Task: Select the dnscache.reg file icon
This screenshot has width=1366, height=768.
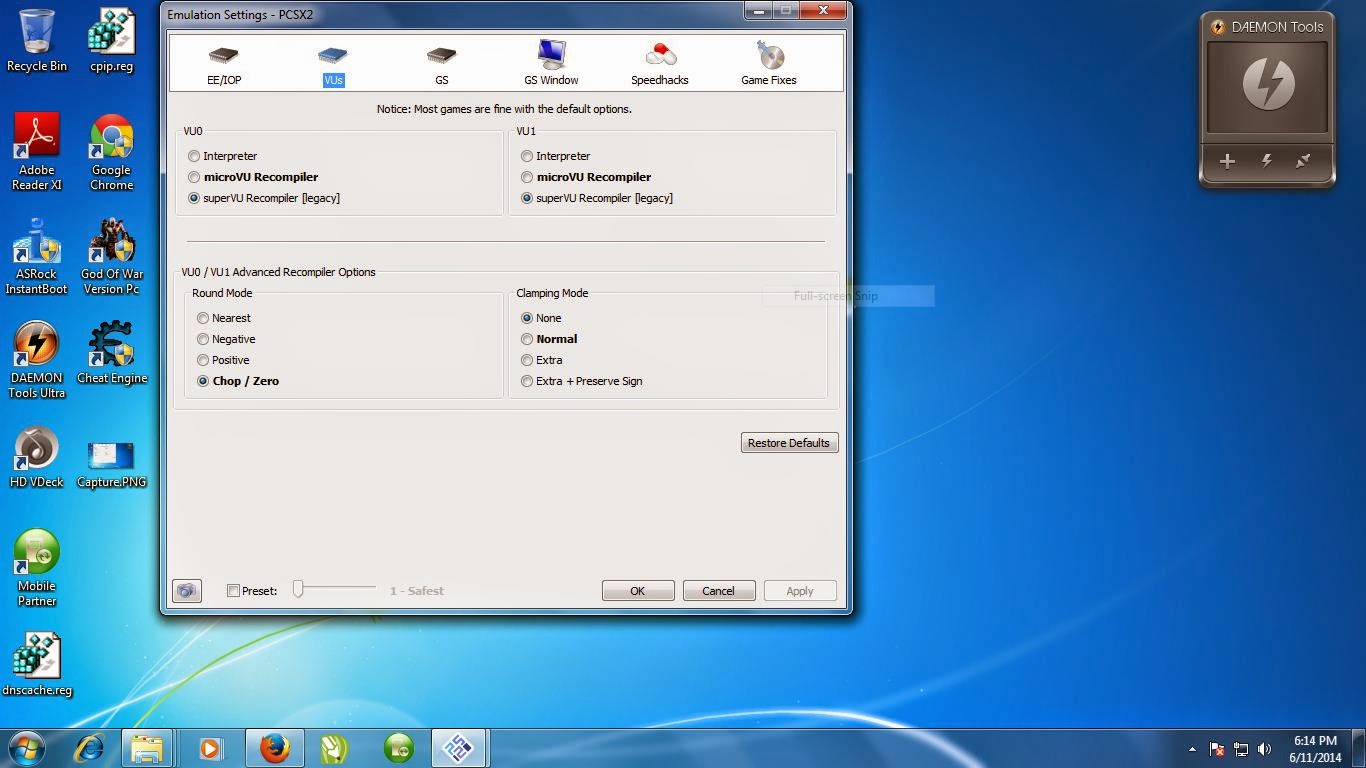Action: (37, 664)
